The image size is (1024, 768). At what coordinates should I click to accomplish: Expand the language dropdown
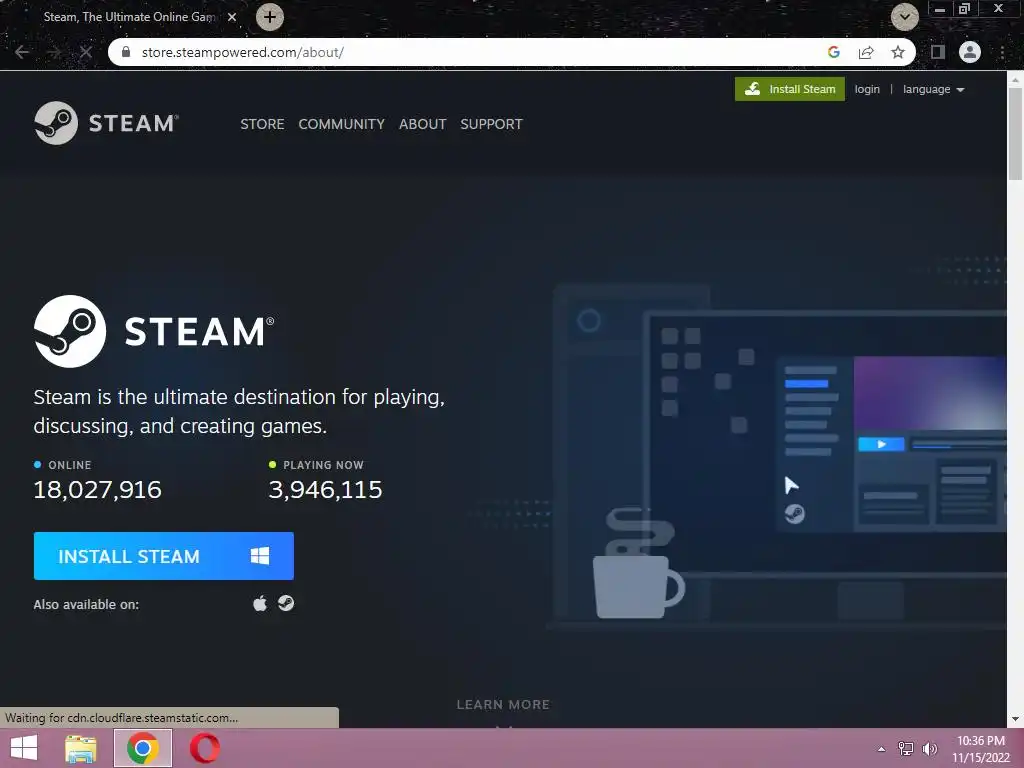point(933,89)
